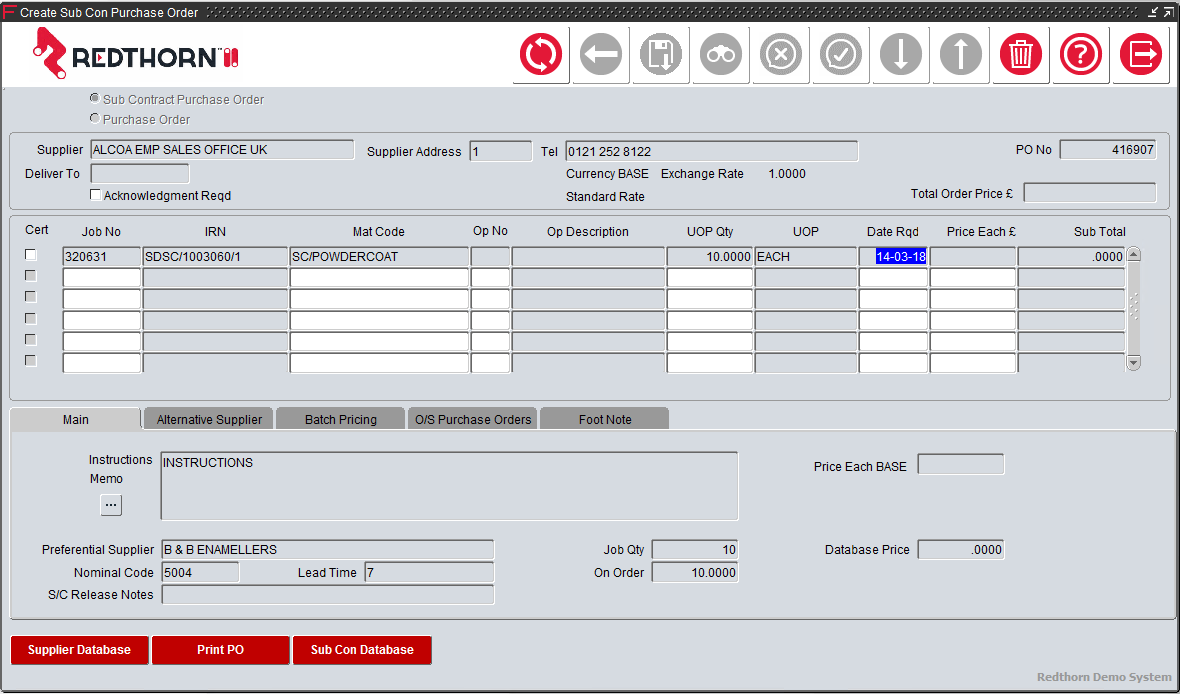This screenshot has height=694, width=1180.
Task: Click the cancel (X) toolbar icon
Action: point(780,55)
